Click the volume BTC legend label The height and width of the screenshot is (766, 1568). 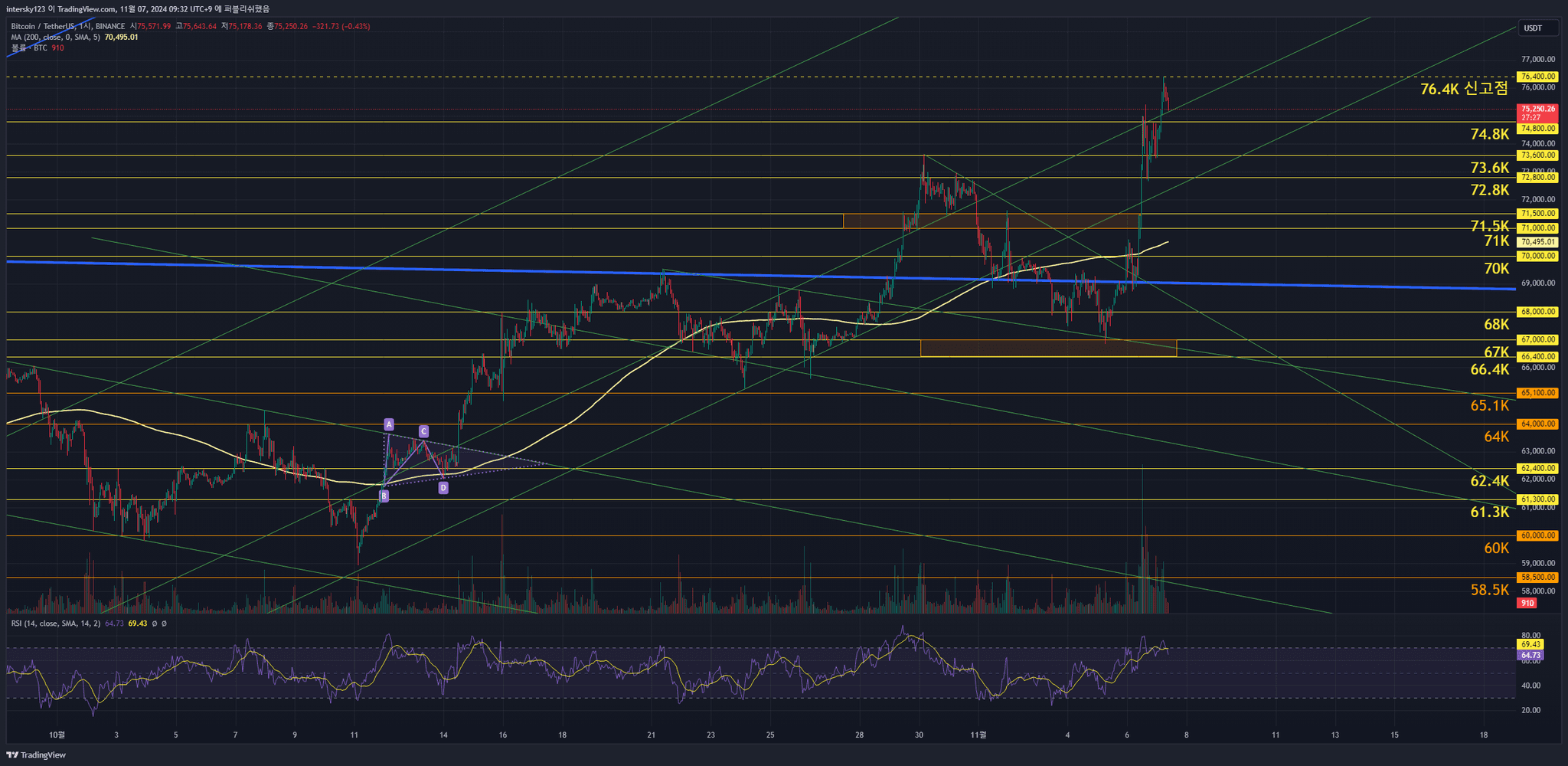tap(31, 48)
